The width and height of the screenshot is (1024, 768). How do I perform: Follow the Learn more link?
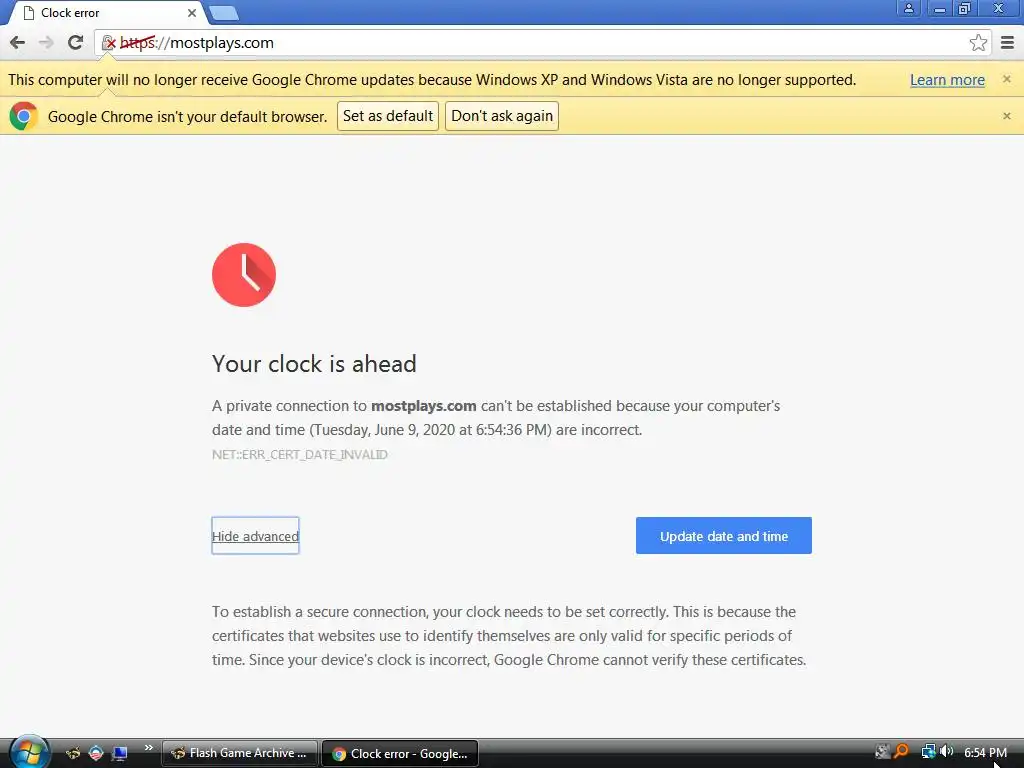pyautogui.click(x=947, y=80)
